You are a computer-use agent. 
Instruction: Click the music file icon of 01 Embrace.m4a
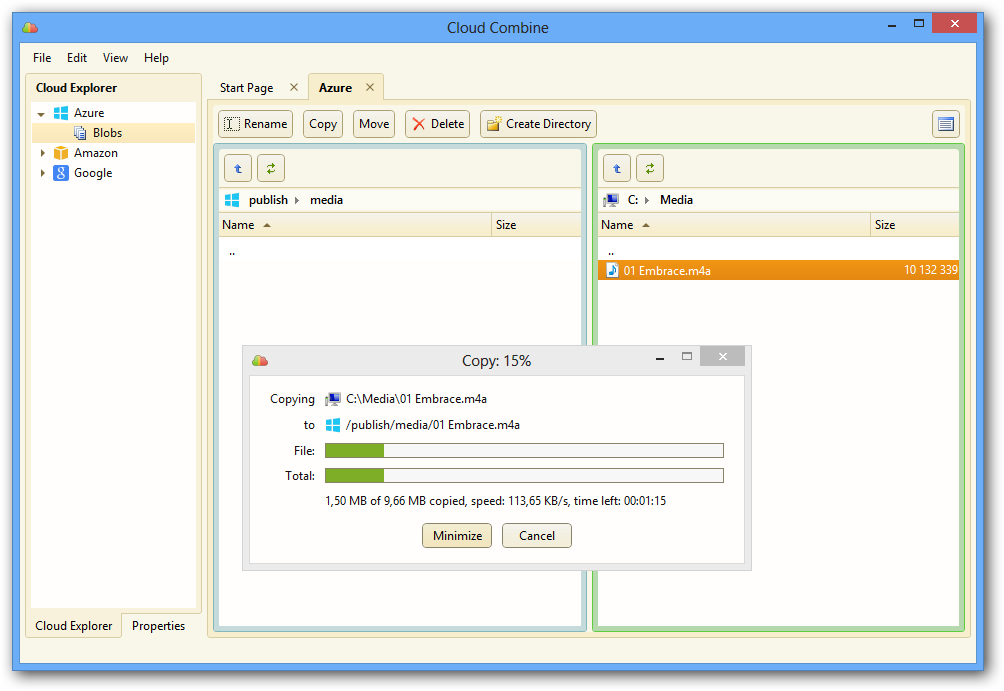click(x=612, y=270)
